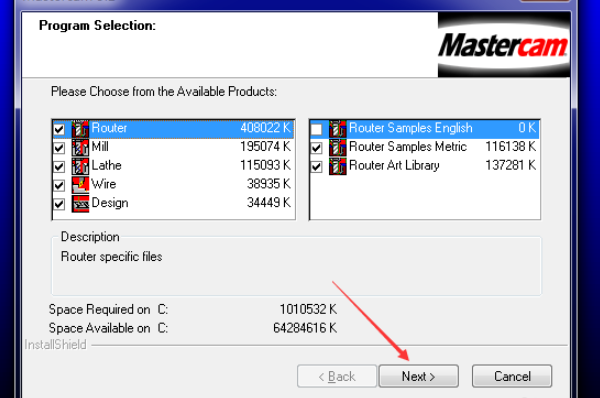This screenshot has height=398, width=600.
Task: Select the Router Art Library label
Action: pyautogui.click(x=394, y=165)
